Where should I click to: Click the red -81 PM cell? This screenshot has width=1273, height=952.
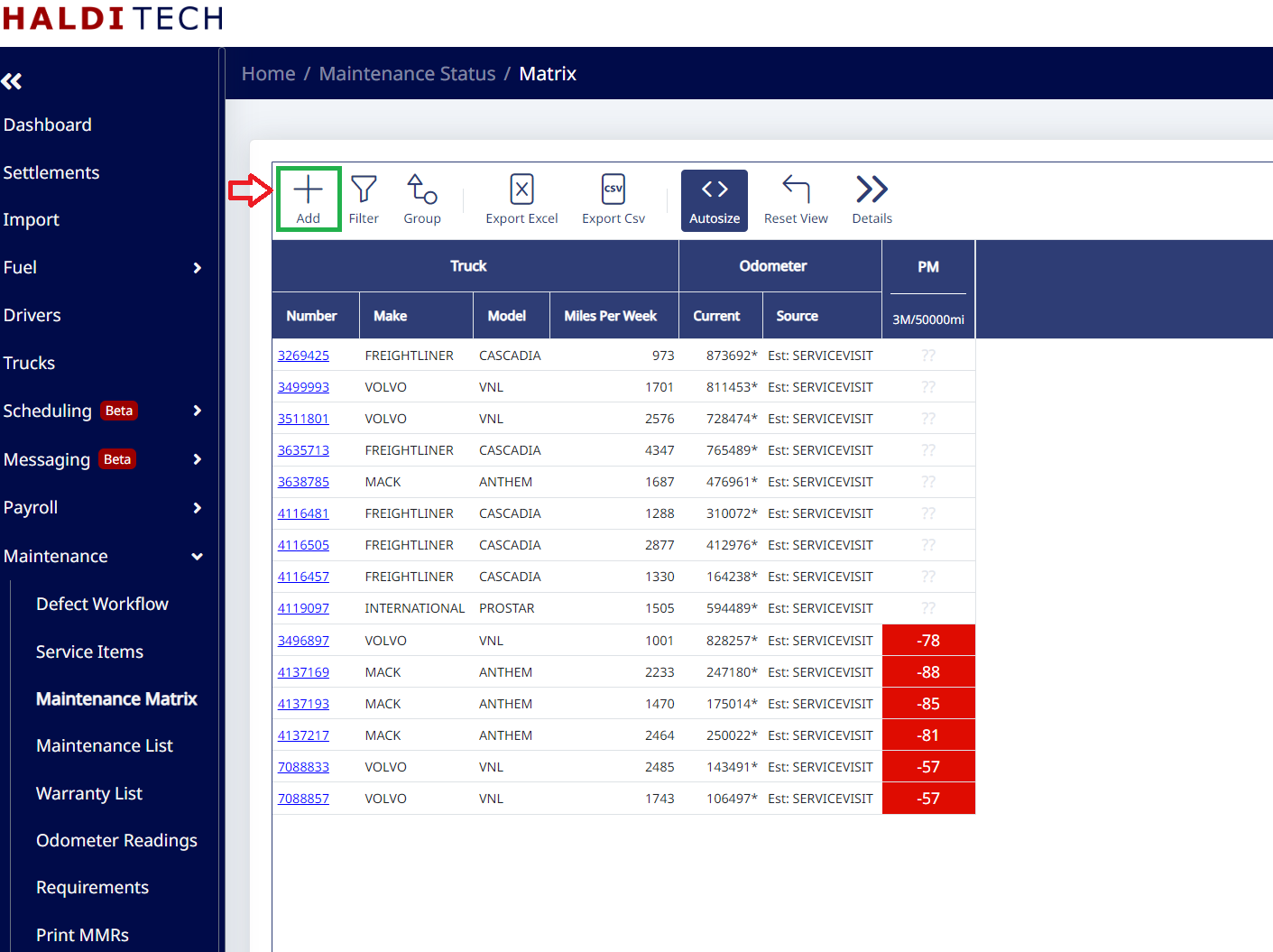pyautogui.click(x=928, y=735)
